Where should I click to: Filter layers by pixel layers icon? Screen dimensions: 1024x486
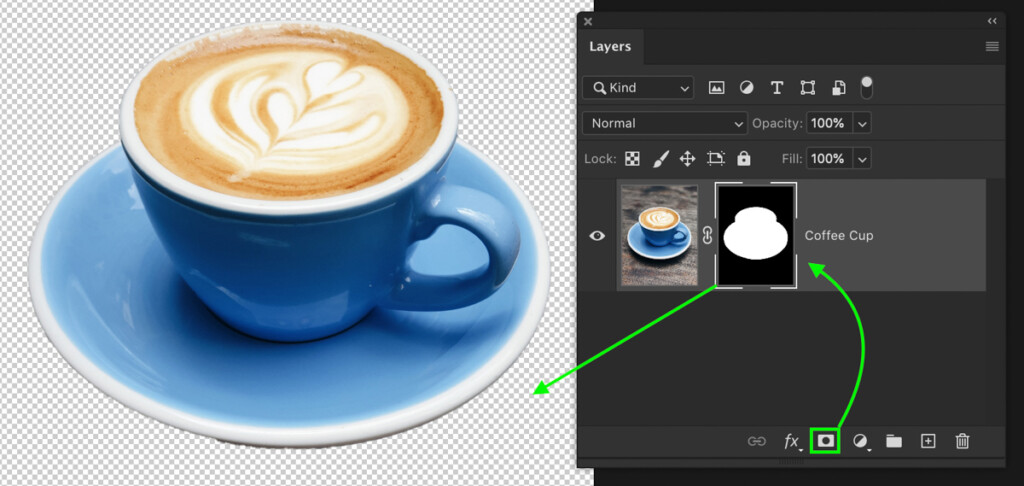click(x=716, y=88)
